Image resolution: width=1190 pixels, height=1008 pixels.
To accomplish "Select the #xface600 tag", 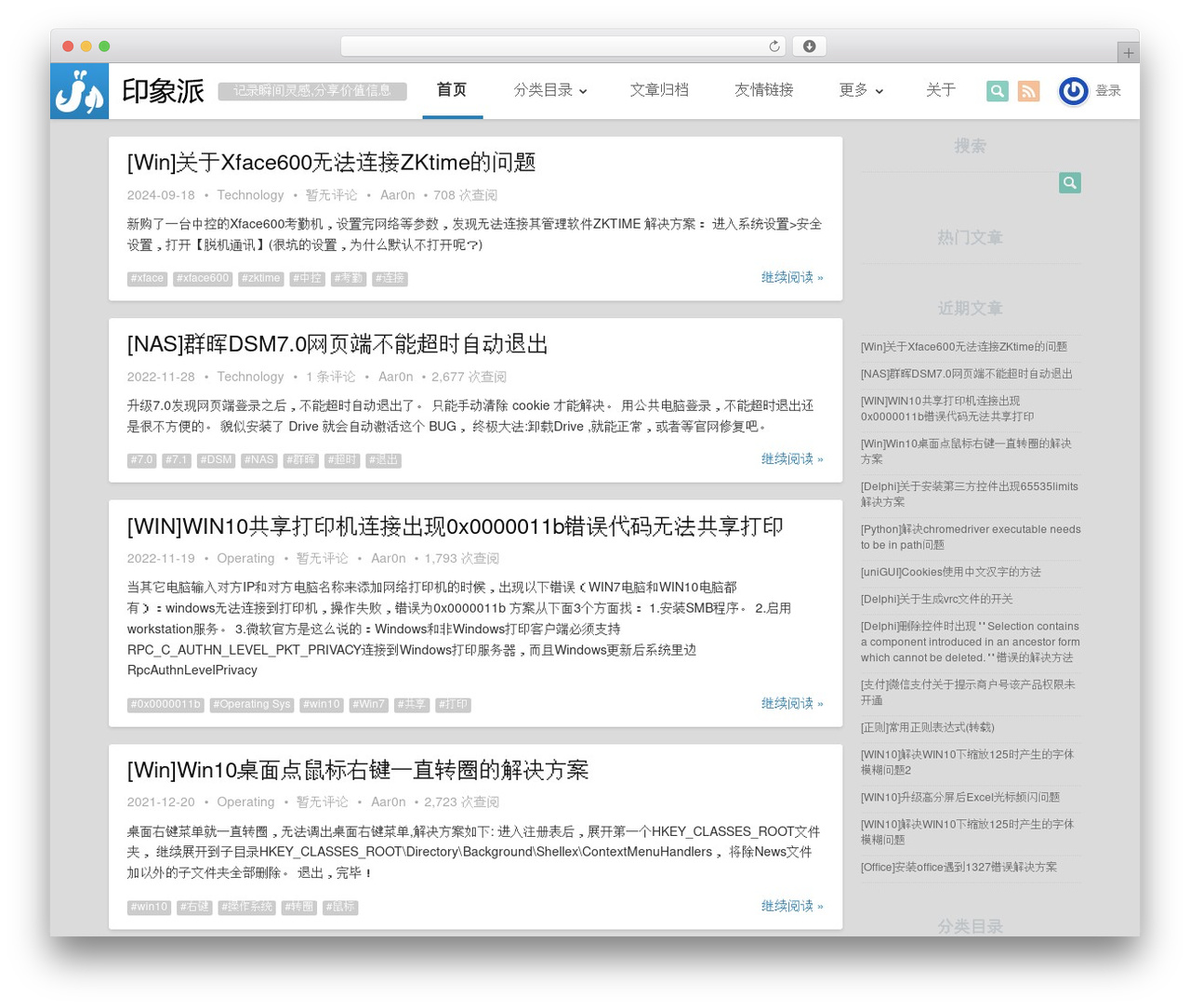I will [x=203, y=279].
